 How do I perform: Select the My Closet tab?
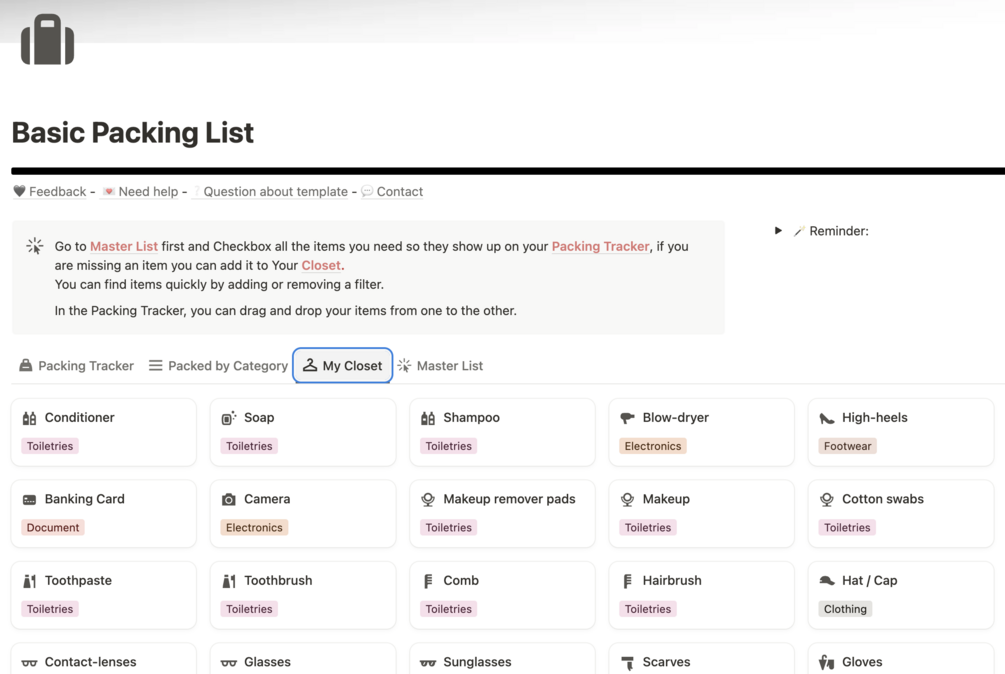click(342, 366)
